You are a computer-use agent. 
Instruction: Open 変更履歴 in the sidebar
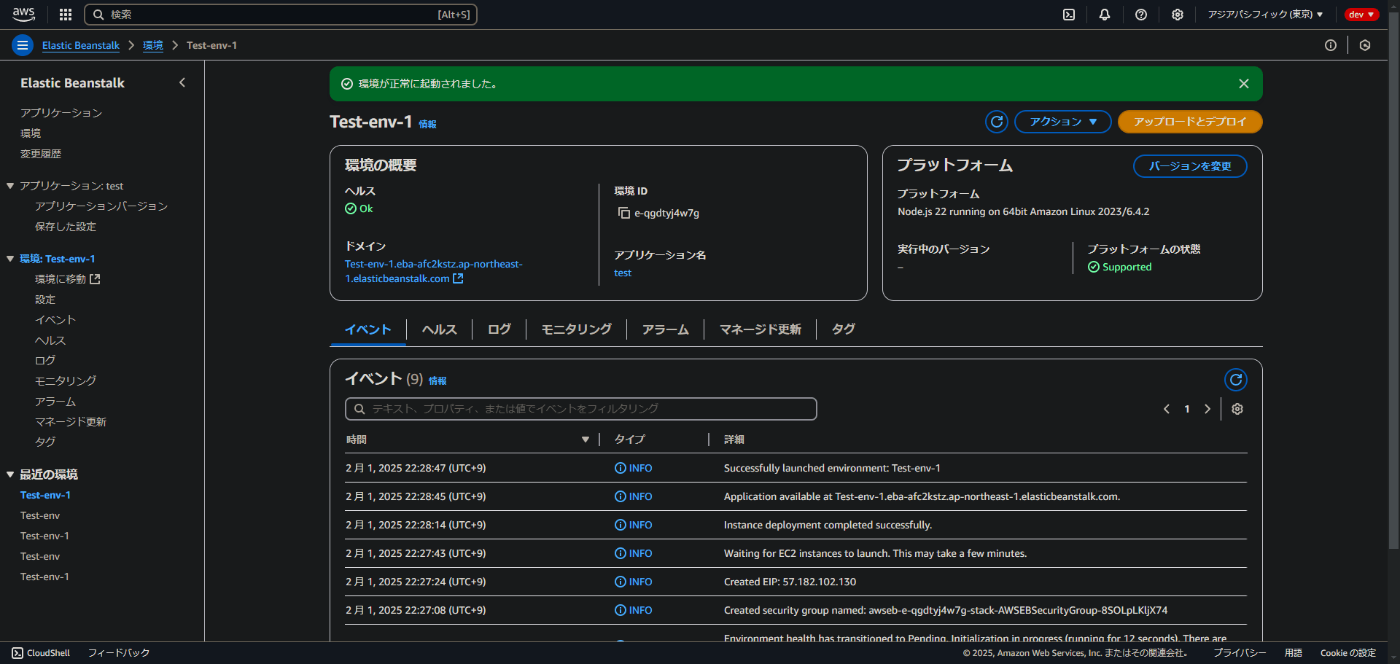[x=40, y=154]
